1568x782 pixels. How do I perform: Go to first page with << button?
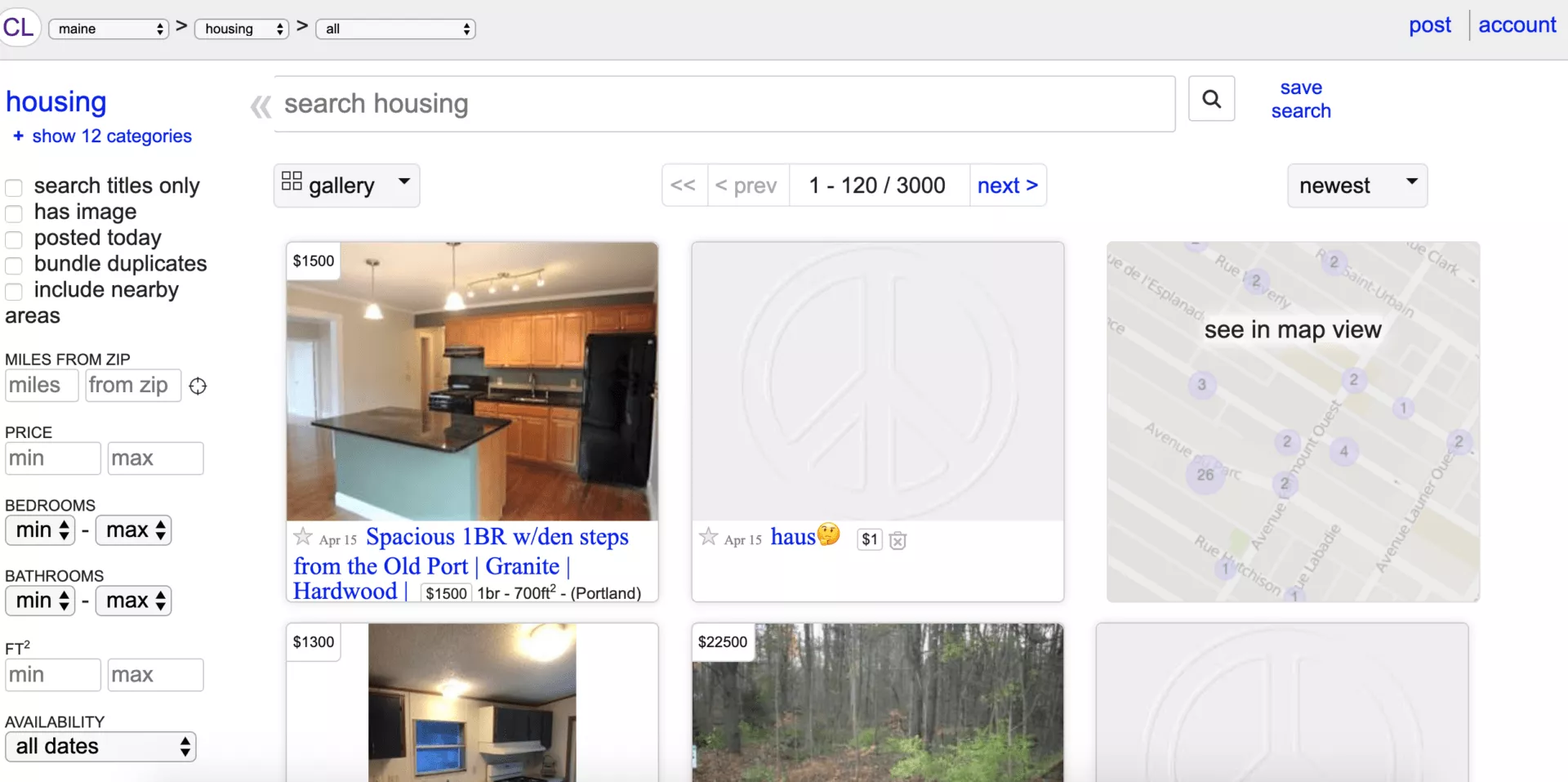tap(684, 185)
